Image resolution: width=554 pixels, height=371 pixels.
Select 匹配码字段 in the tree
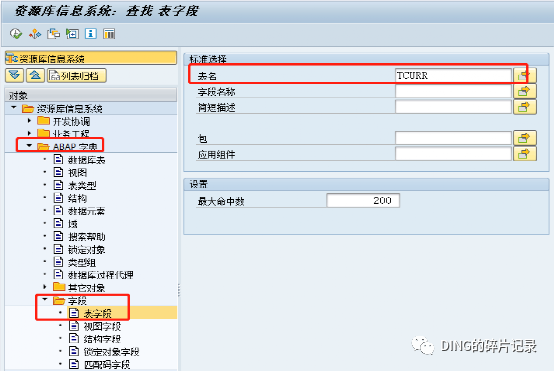coord(107,364)
